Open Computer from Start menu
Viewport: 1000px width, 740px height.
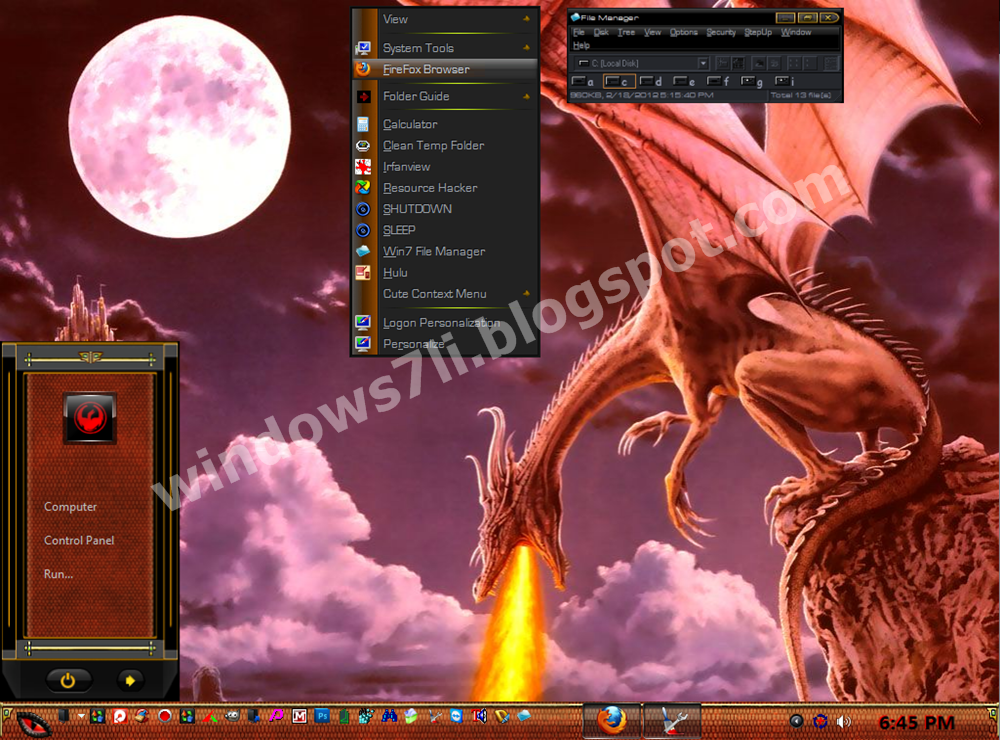click(x=70, y=507)
